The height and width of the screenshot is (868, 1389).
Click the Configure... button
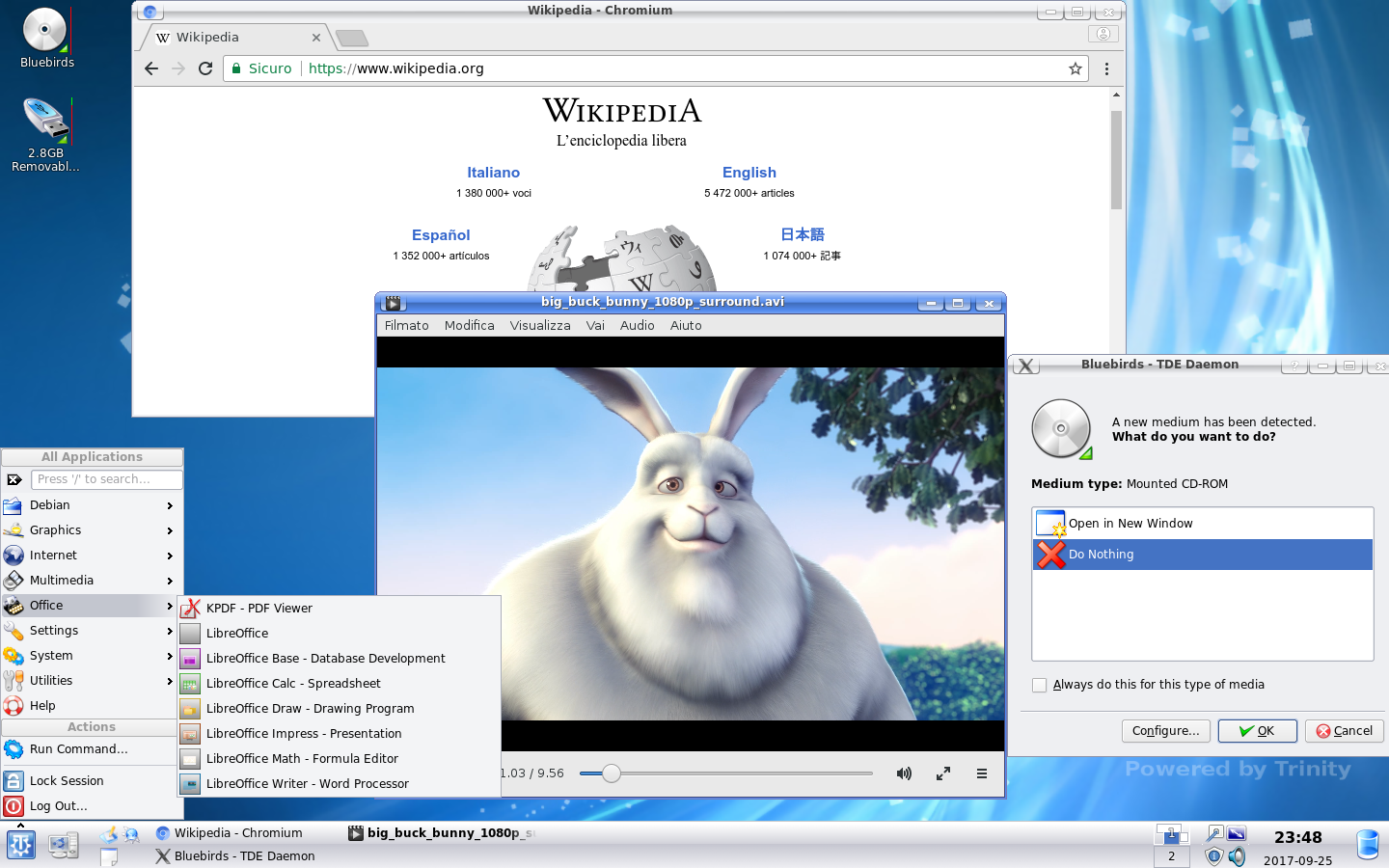[1165, 731]
